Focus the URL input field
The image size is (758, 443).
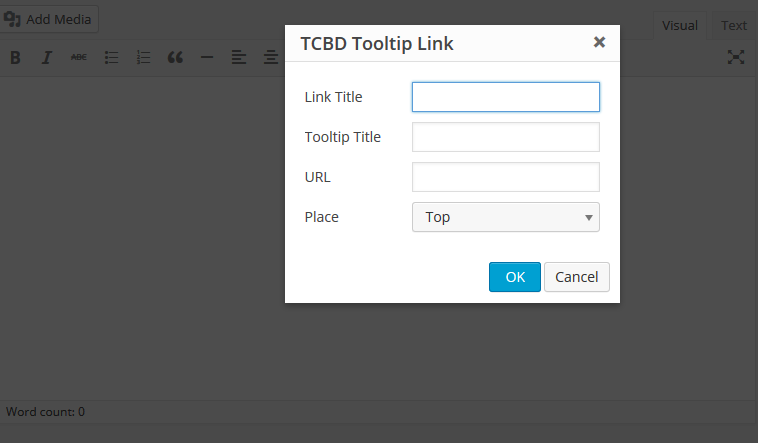tap(506, 177)
